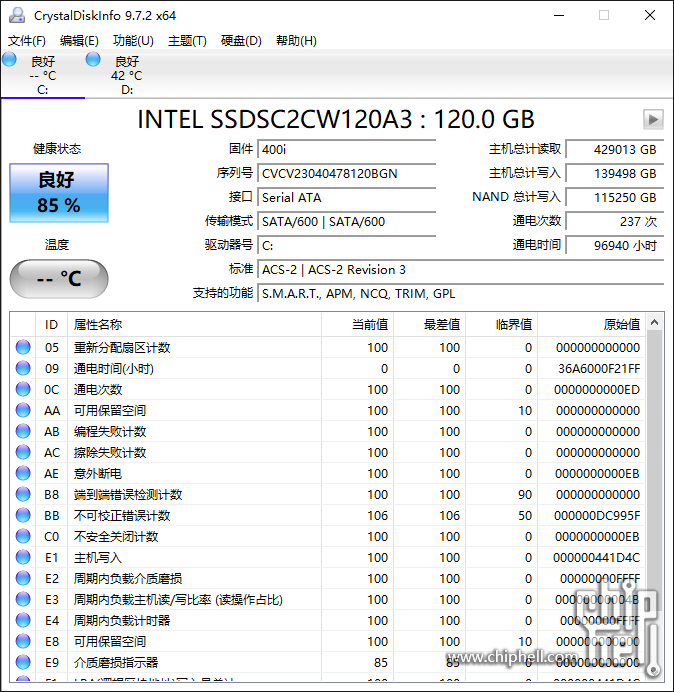This screenshot has width=674, height=692.
Task: Click the 属性名称 column header
Action: click(x=194, y=325)
